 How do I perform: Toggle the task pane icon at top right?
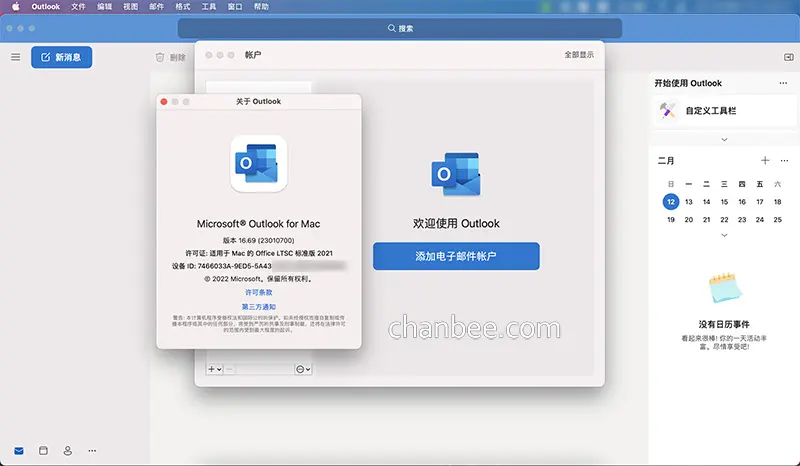point(789,57)
